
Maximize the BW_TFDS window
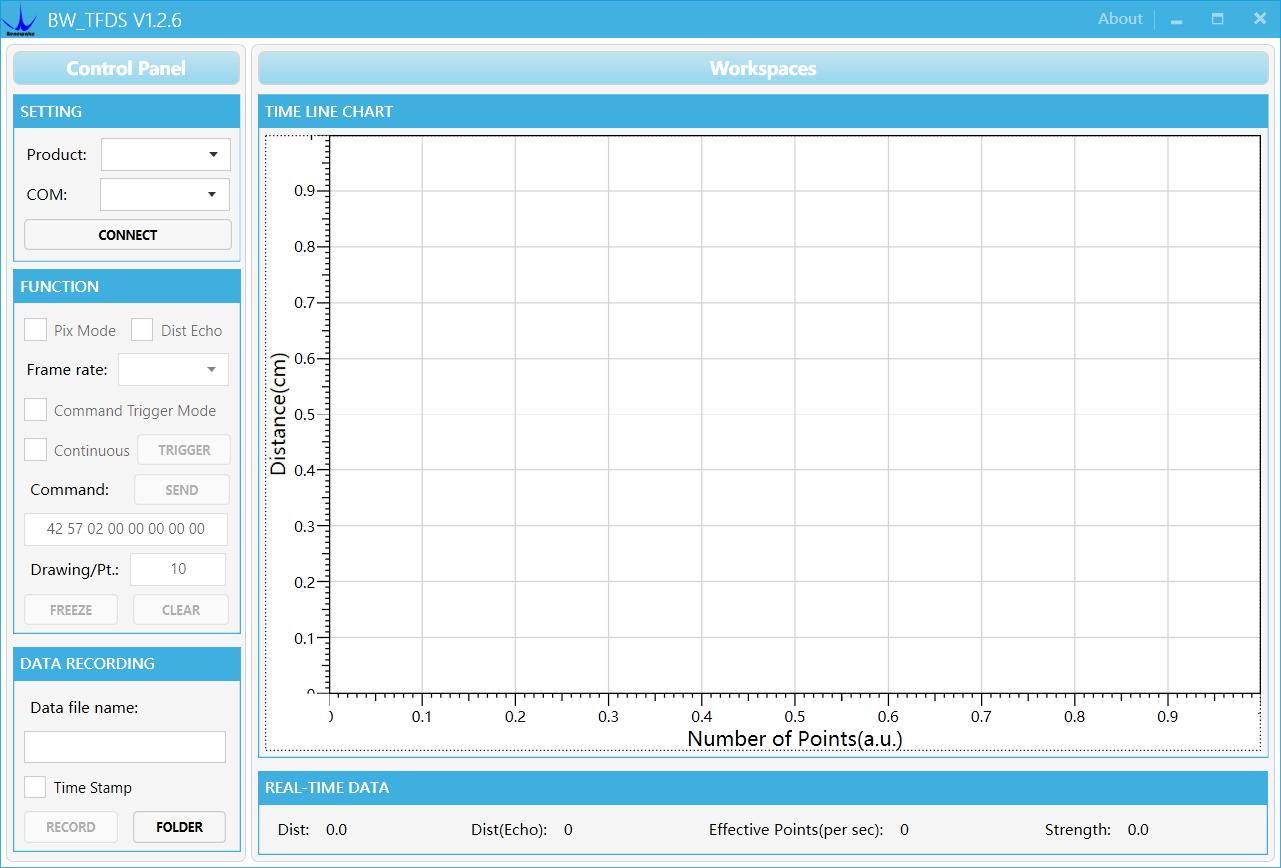click(1218, 19)
